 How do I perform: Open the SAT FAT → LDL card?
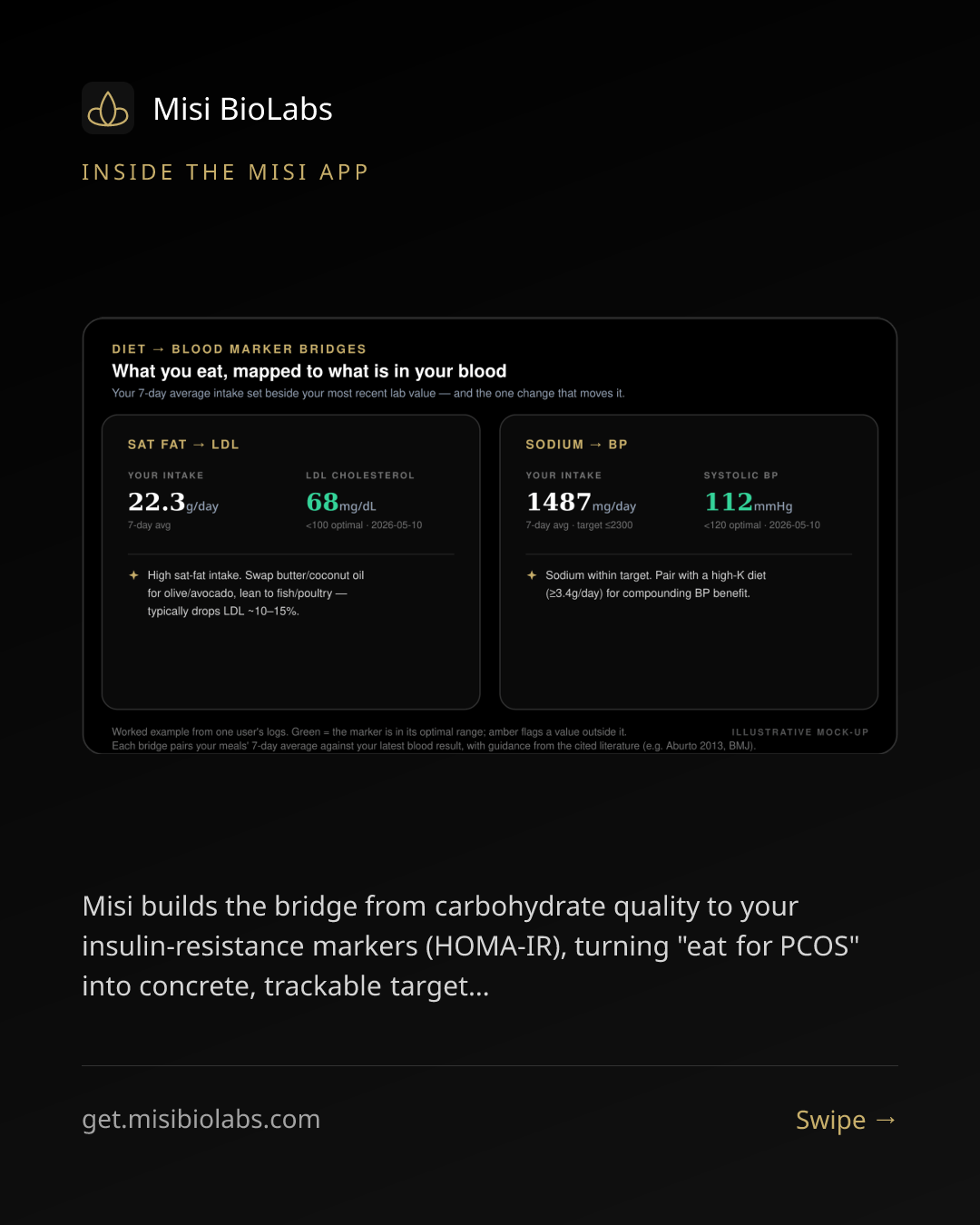(x=290, y=563)
